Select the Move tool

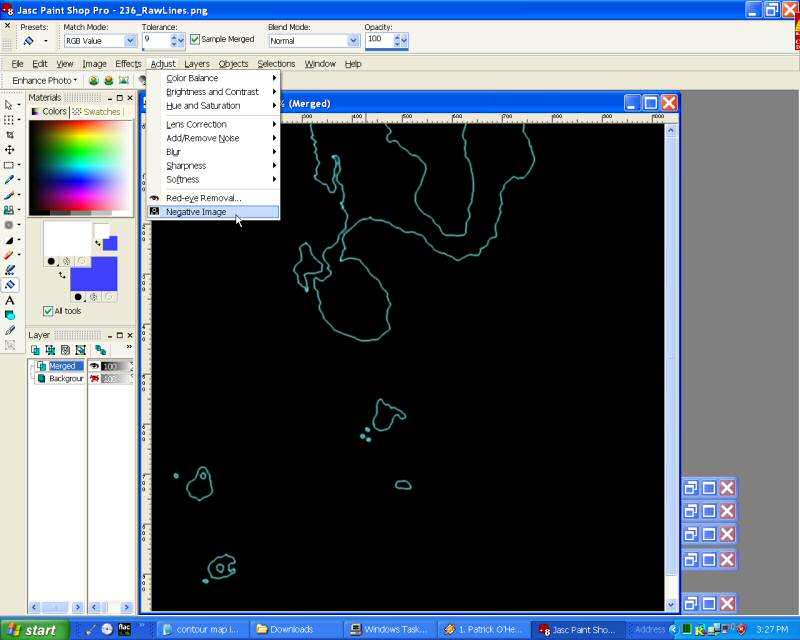(10, 149)
